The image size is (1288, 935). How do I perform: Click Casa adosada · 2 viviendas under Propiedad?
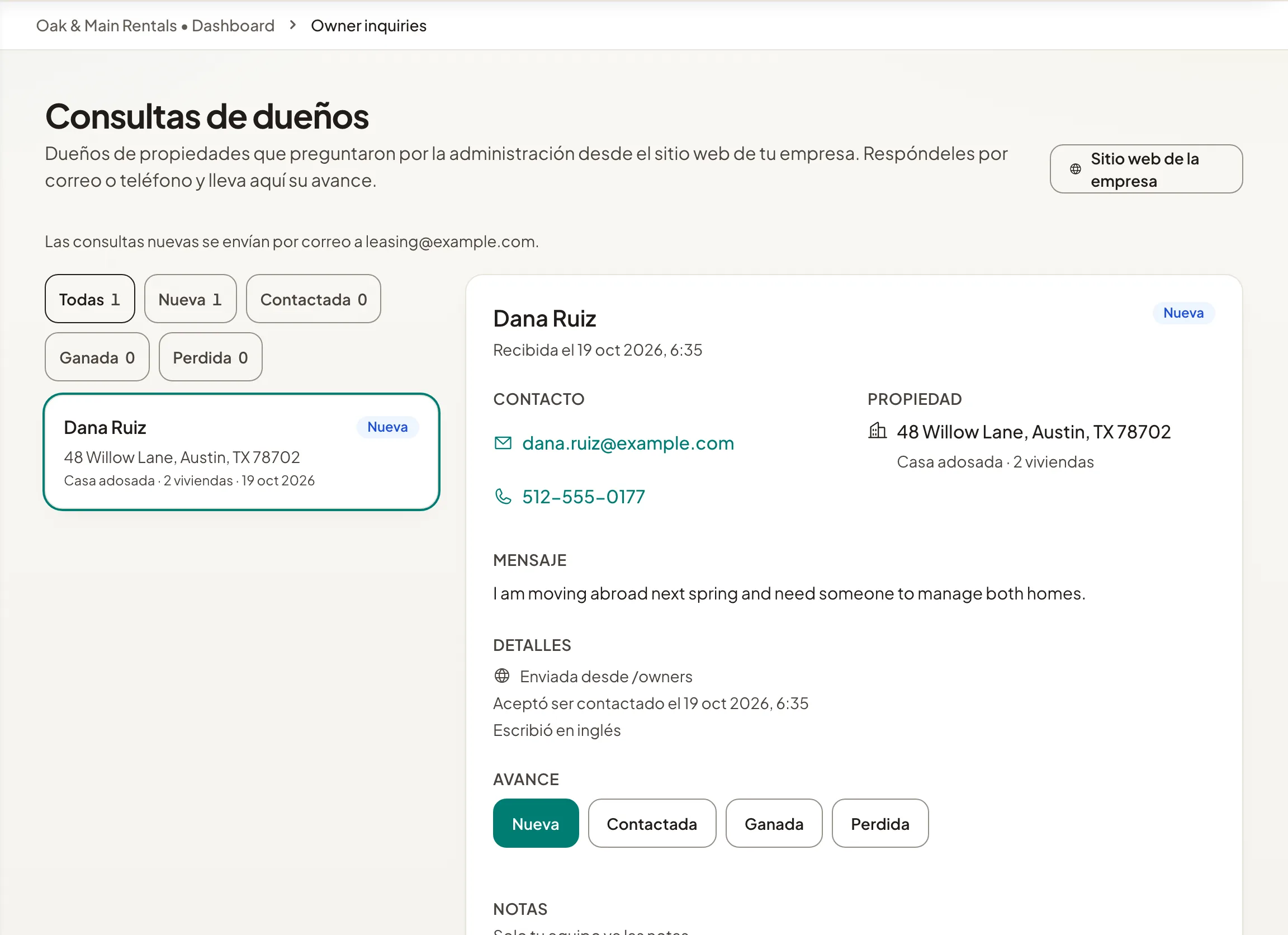pyautogui.click(x=995, y=461)
